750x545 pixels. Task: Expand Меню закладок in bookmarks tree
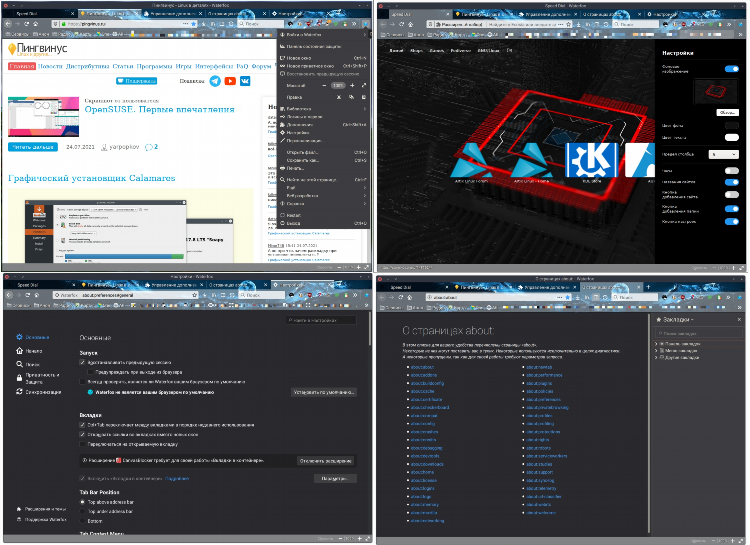pyautogui.click(x=656, y=350)
